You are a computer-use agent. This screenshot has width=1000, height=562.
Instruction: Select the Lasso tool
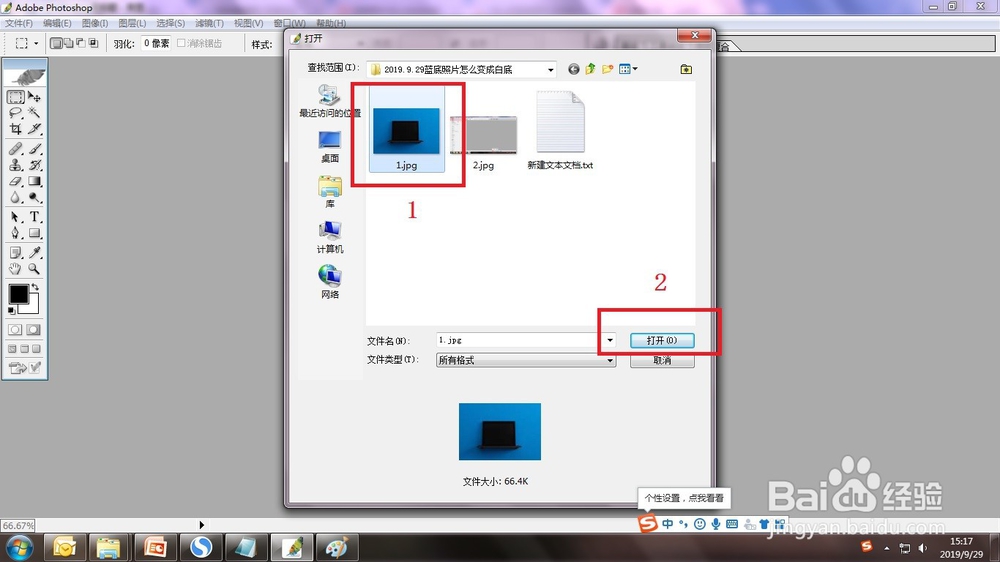click(x=16, y=113)
